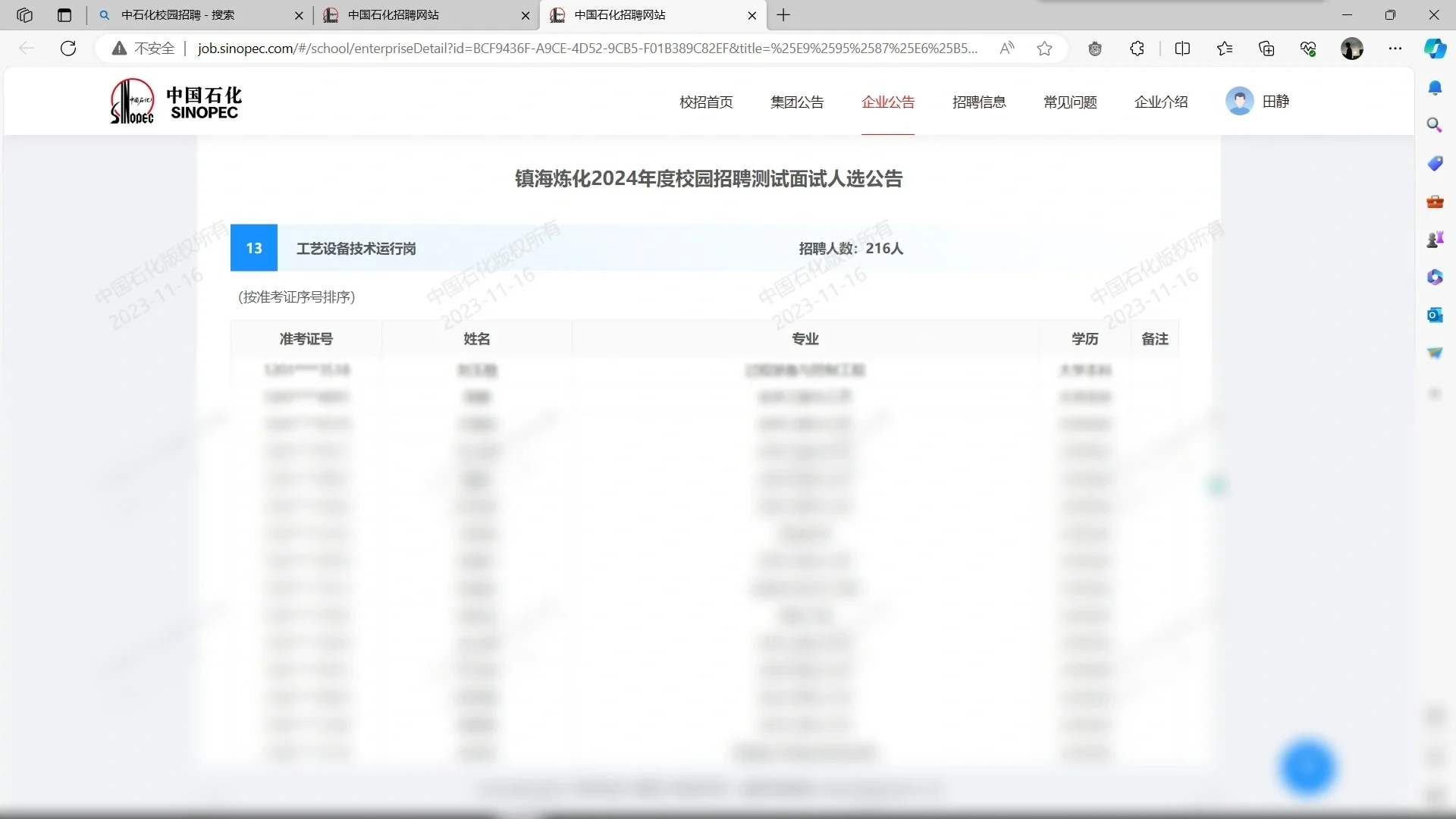
Task: Click the browser refresh icon
Action: pyautogui.click(x=68, y=49)
